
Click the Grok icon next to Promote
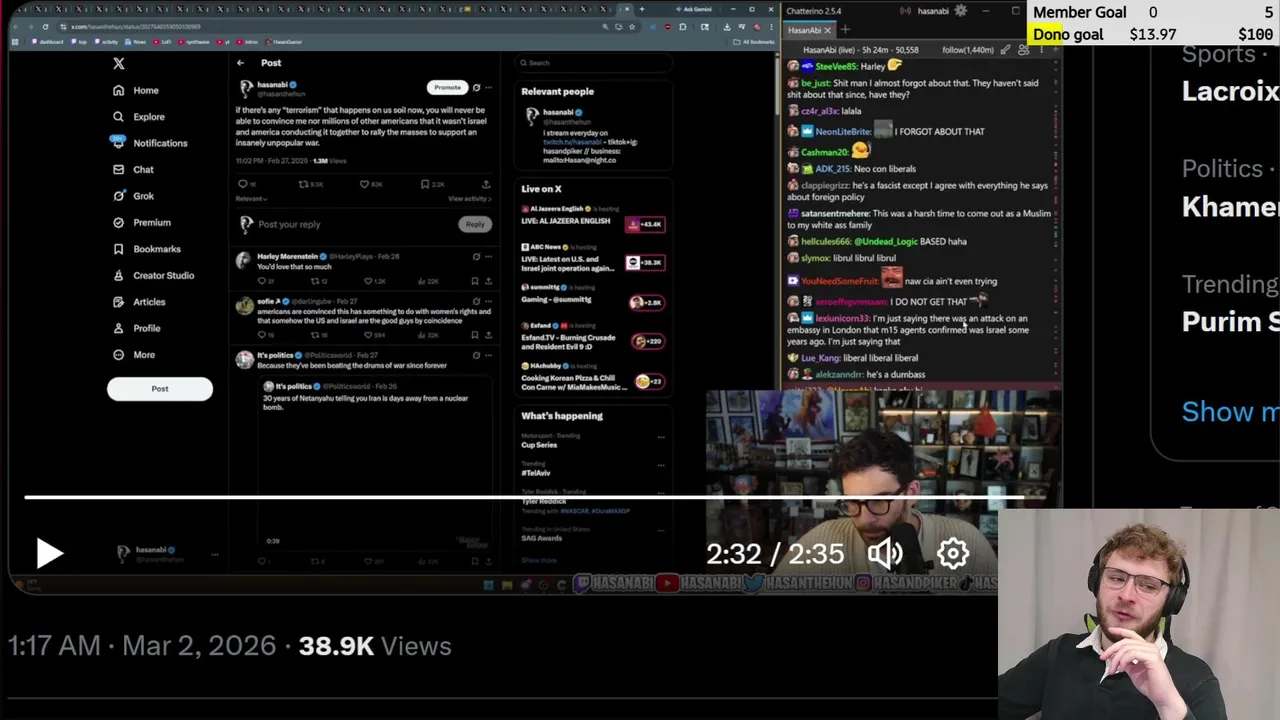click(476, 88)
